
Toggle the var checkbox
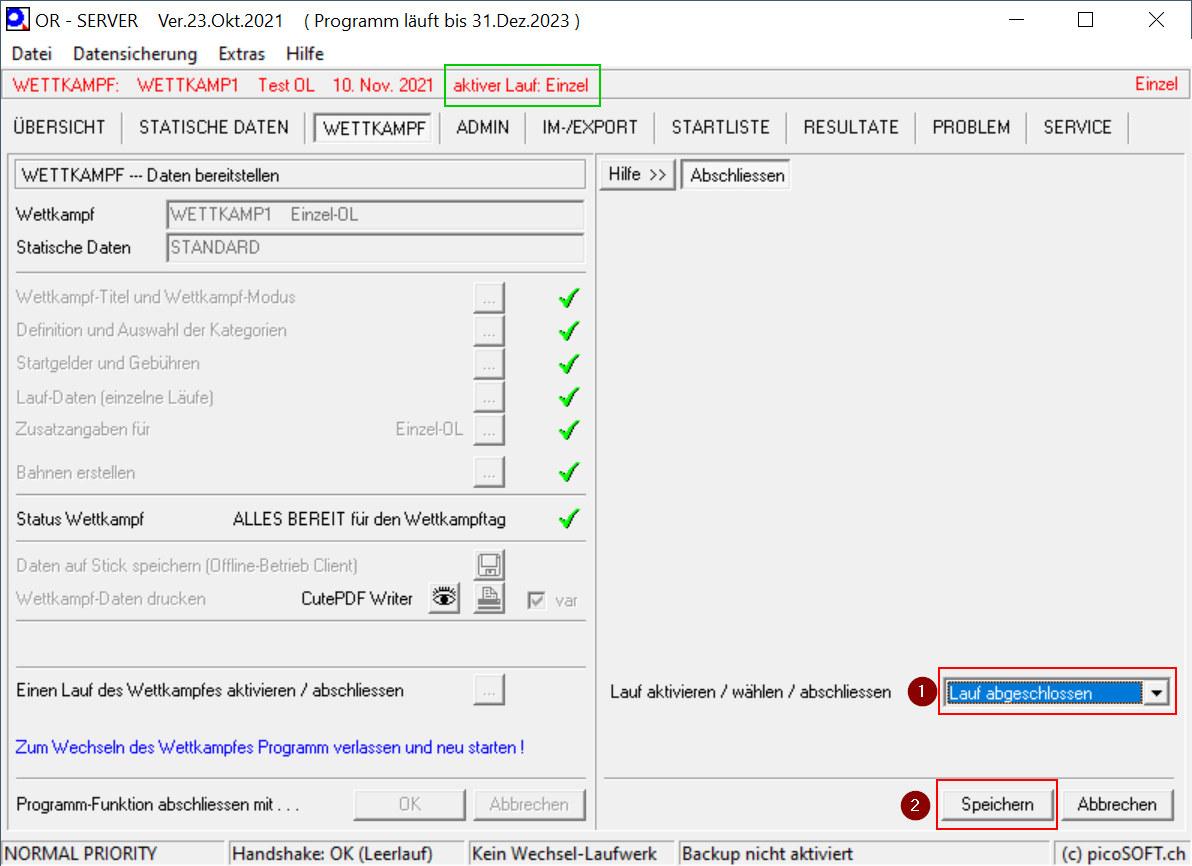click(538, 600)
